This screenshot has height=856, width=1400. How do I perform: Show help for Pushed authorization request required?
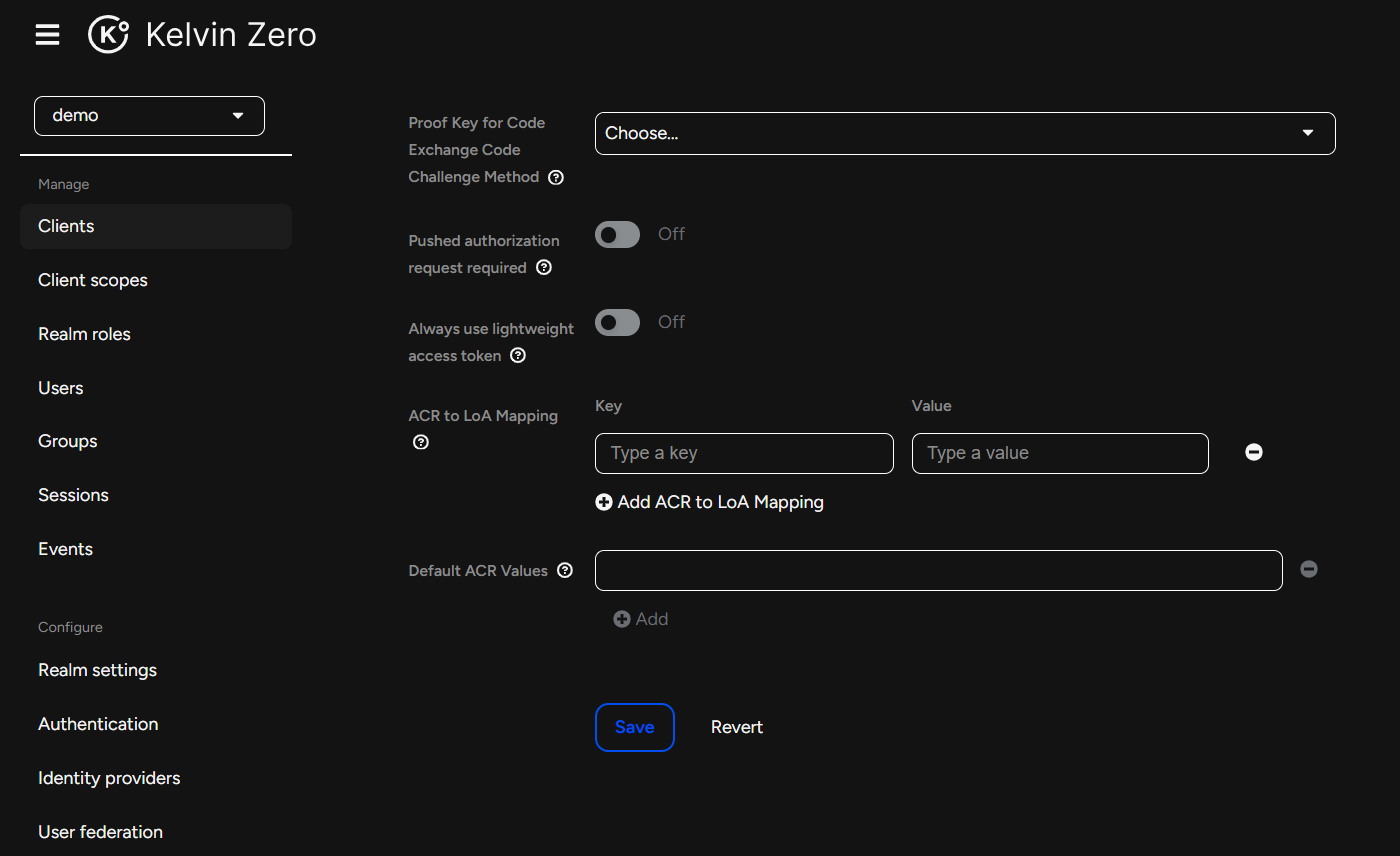(544, 267)
